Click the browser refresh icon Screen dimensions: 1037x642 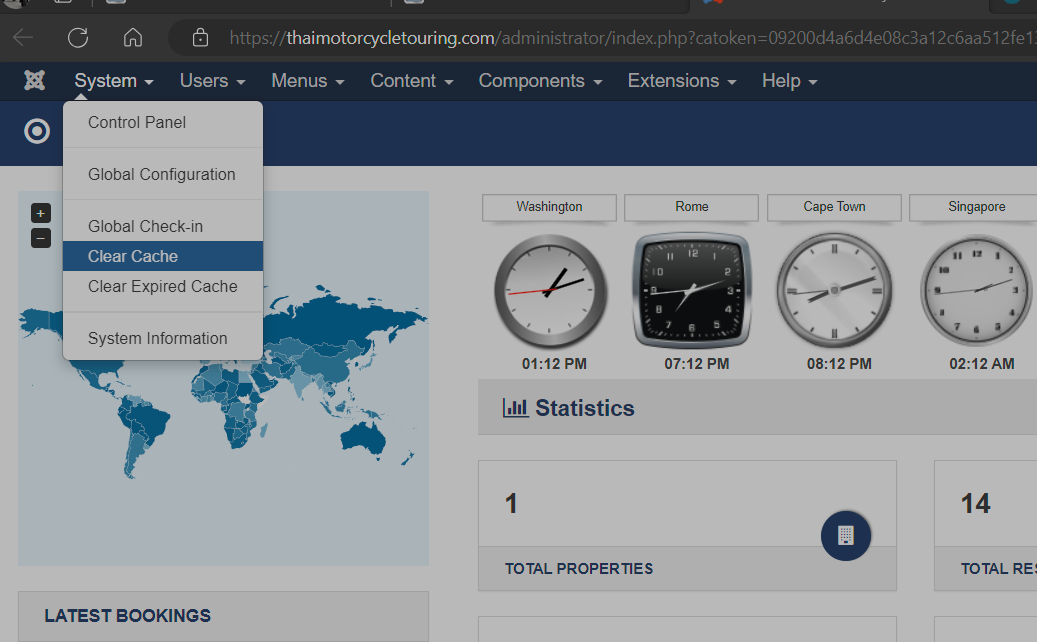[x=78, y=38]
